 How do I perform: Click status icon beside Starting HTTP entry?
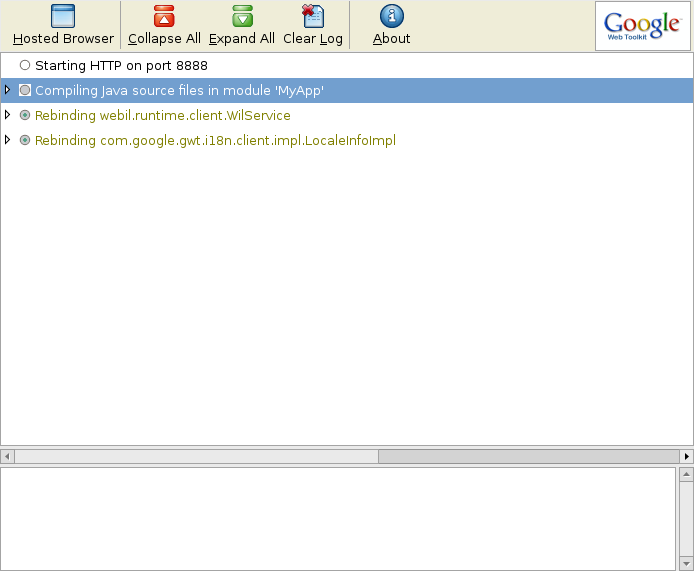(25, 65)
